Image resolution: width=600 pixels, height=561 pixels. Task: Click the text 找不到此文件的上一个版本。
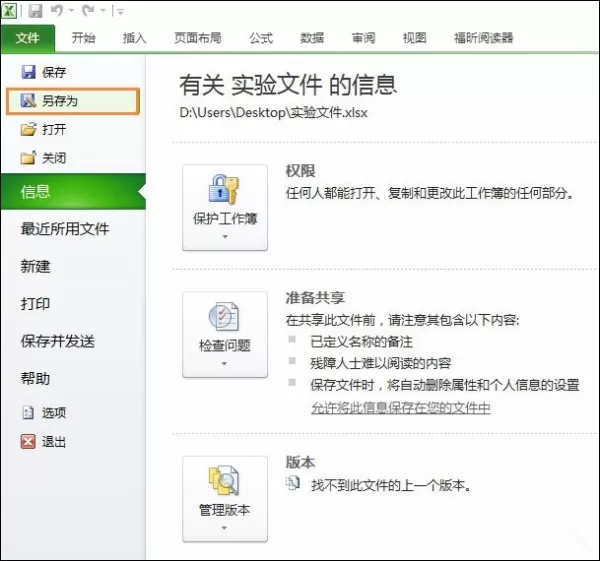tap(391, 485)
